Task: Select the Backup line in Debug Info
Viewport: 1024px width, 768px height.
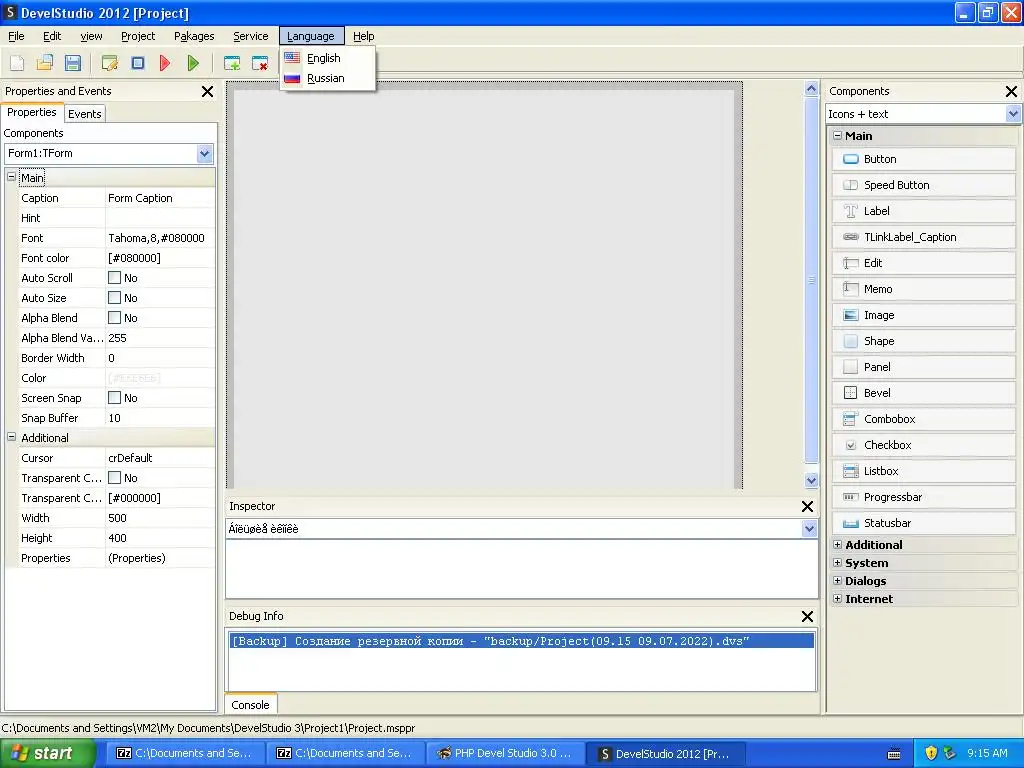Action: pyautogui.click(x=522, y=641)
